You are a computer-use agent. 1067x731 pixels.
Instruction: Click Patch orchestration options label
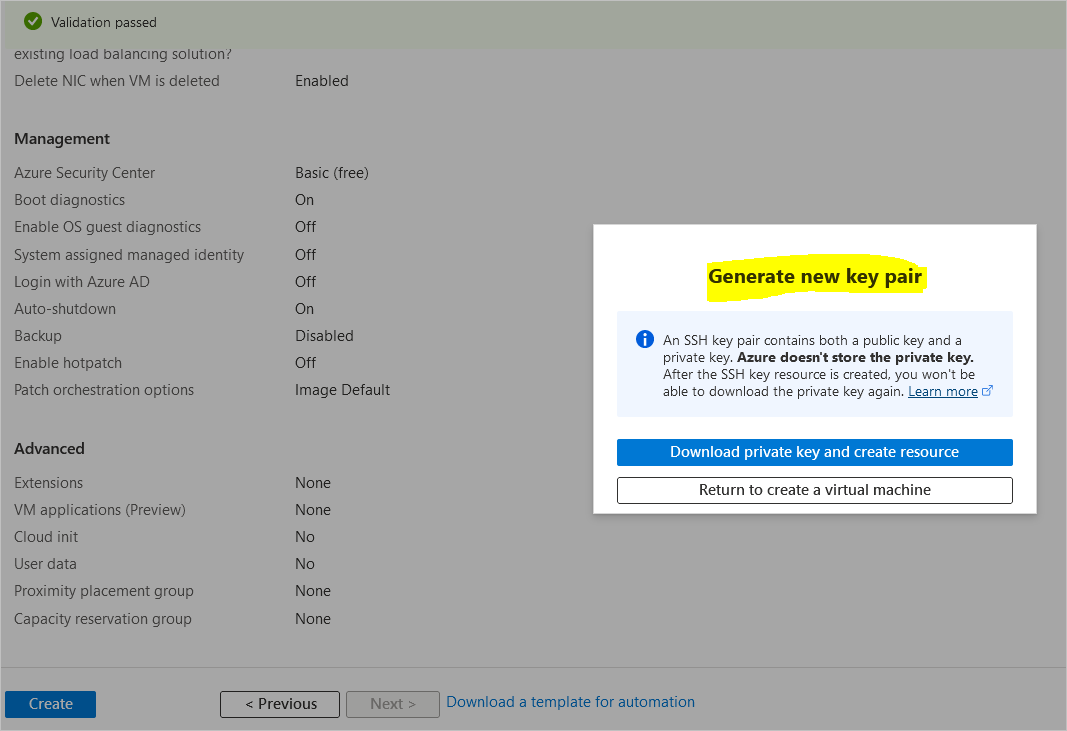click(104, 390)
